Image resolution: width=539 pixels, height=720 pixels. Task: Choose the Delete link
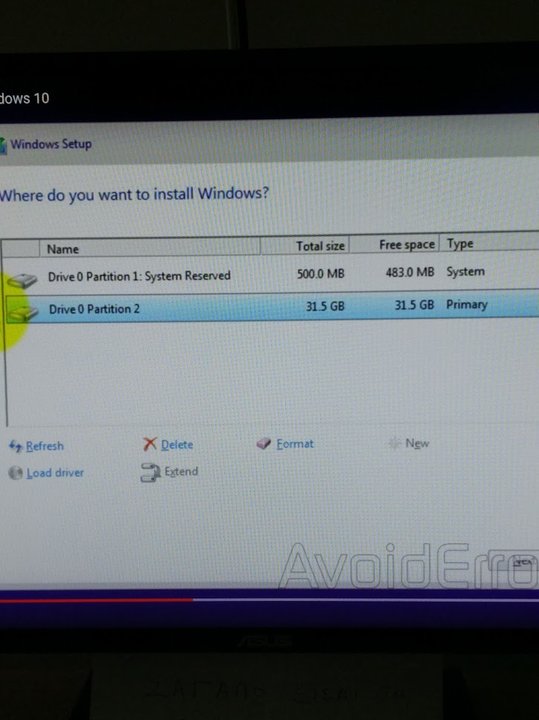(x=177, y=444)
